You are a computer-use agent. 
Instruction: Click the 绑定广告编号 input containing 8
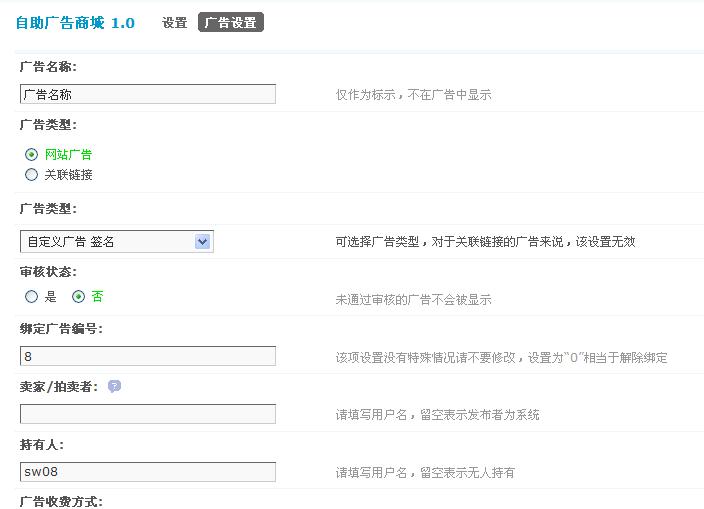coord(147,356)
